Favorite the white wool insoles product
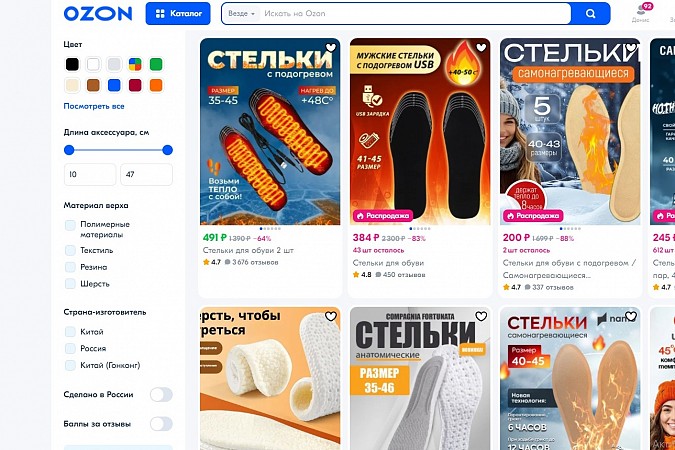The width and height of the screenshot is (675, 450). tap(330, 317)
